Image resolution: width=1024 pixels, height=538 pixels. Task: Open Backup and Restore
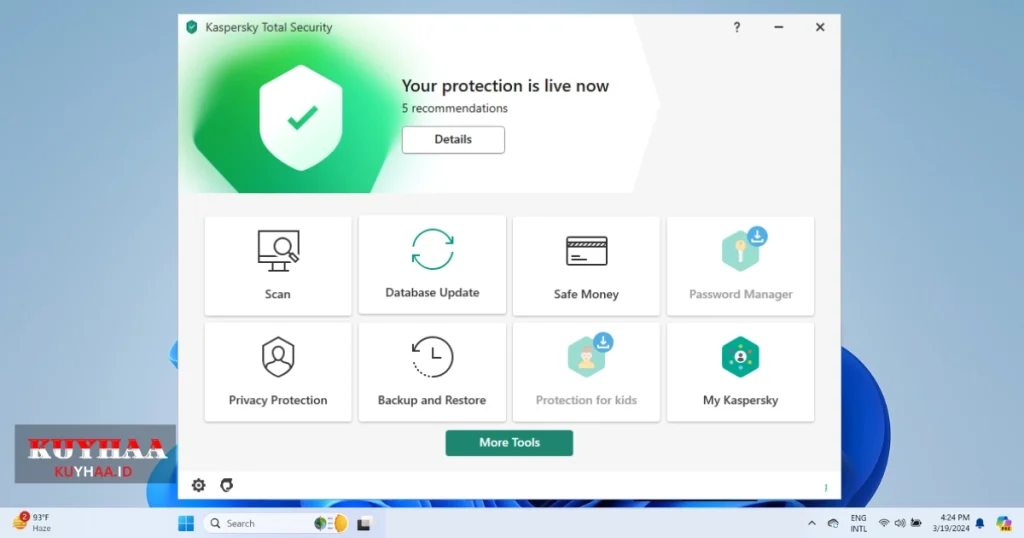[432, 372]
